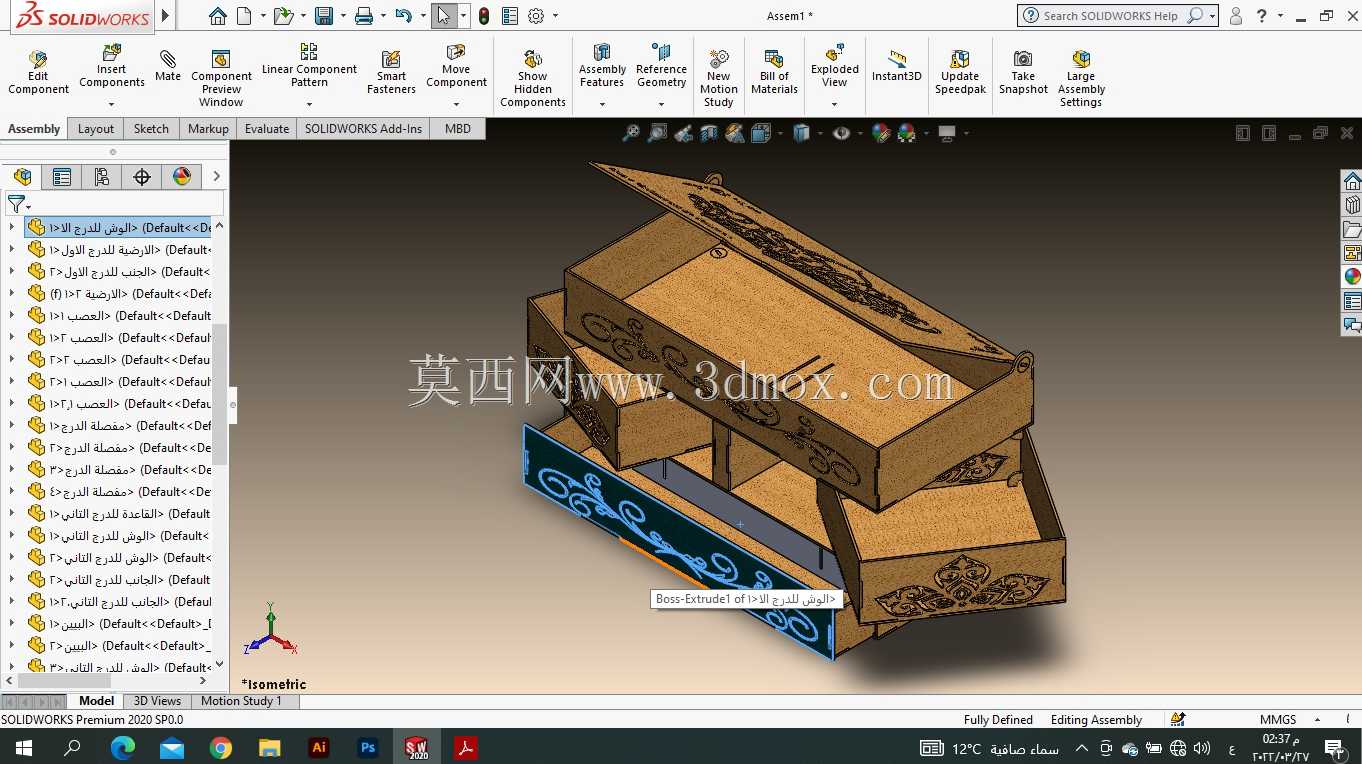Switch to Sketch tab
This screenshot has width=1362, height=764.
click(x=151, y=128)
